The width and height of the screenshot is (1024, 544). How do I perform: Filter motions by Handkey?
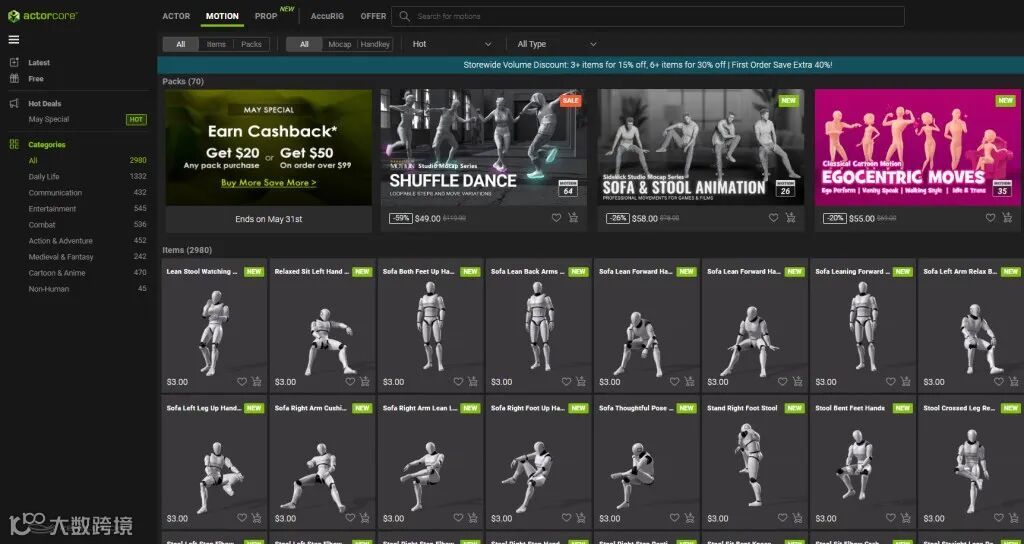(375, 44)
